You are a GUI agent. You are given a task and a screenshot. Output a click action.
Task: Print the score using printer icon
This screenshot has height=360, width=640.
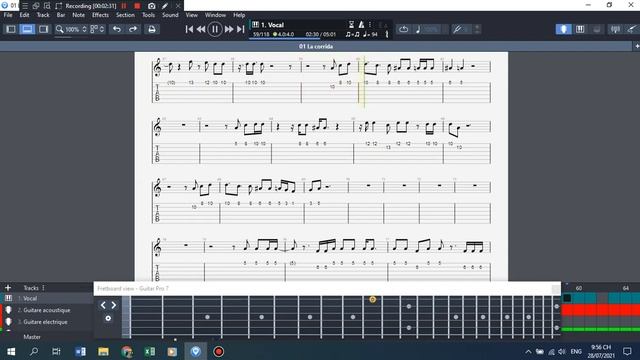pos(151,29)
